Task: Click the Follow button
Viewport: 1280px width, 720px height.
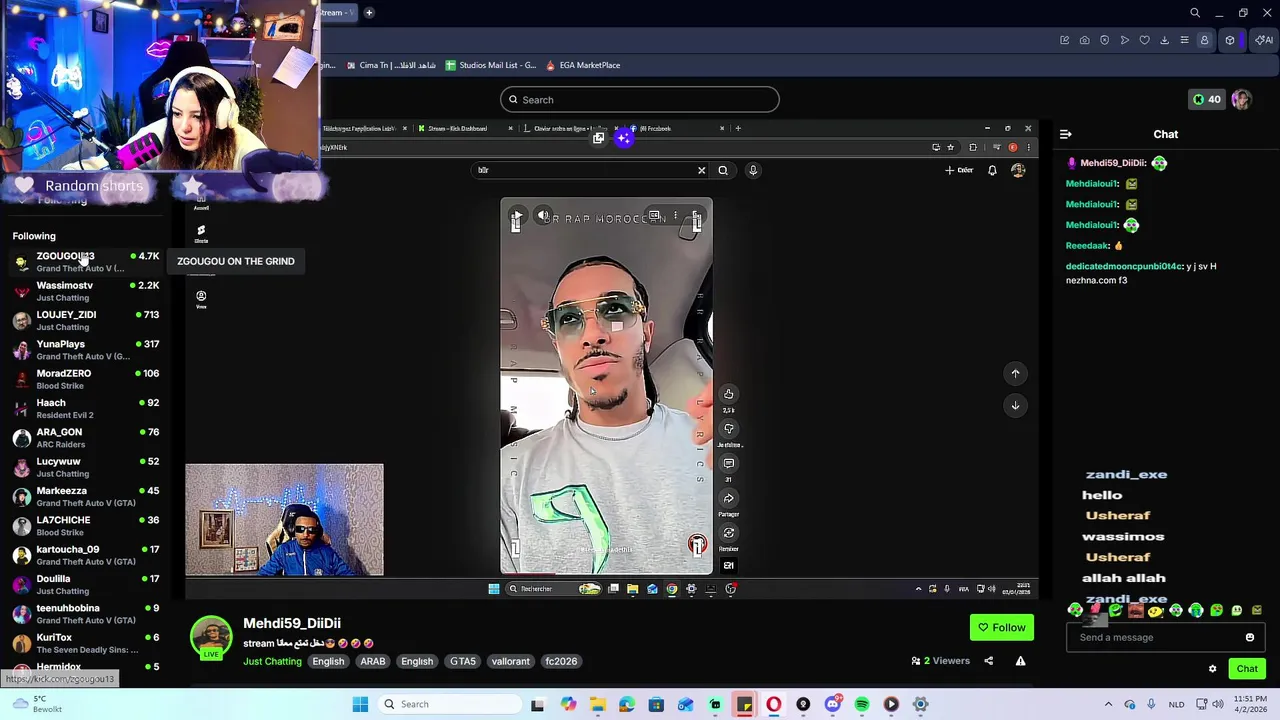Action: [x=1001, y=627]
